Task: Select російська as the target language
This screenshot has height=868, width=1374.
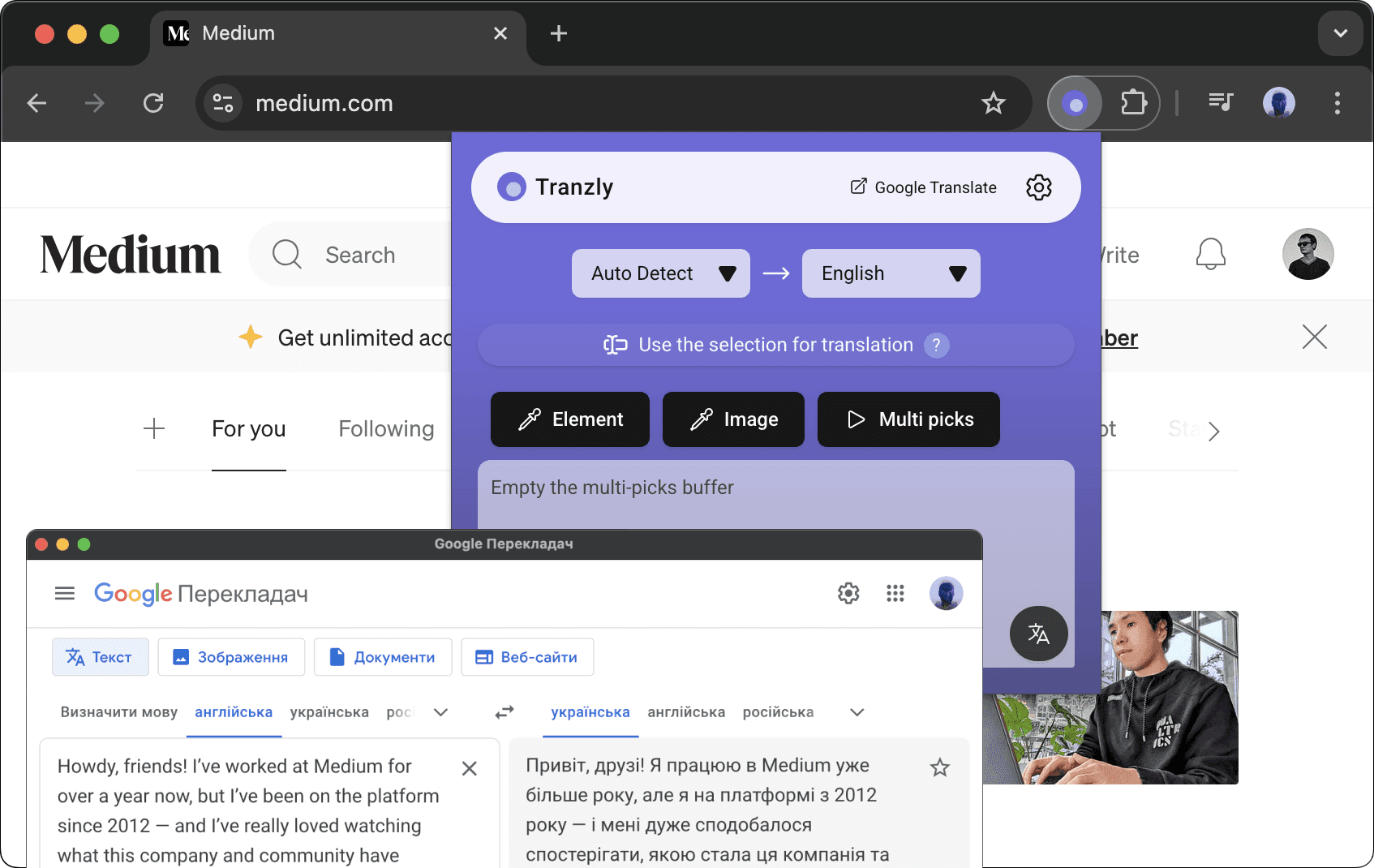Action: 778,712
